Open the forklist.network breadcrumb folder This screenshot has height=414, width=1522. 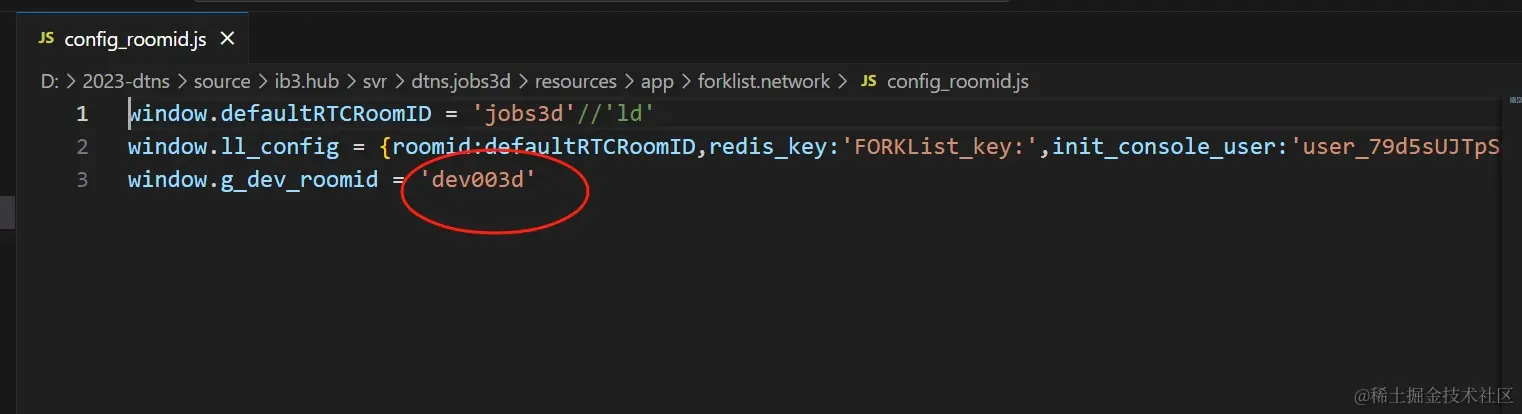764,81
